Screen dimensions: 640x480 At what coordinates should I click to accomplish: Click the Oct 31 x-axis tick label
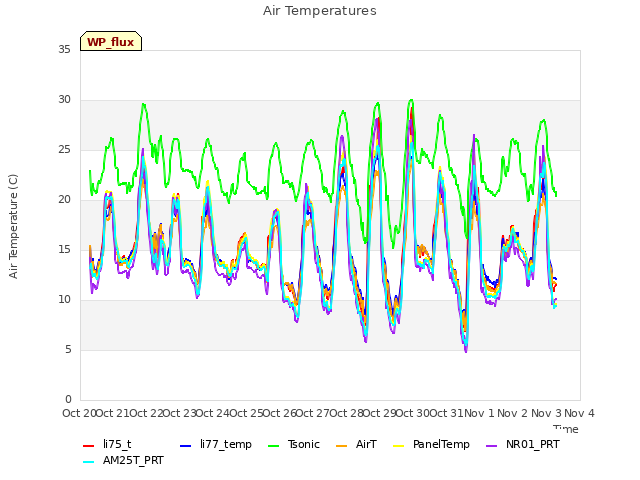[447, 413]
